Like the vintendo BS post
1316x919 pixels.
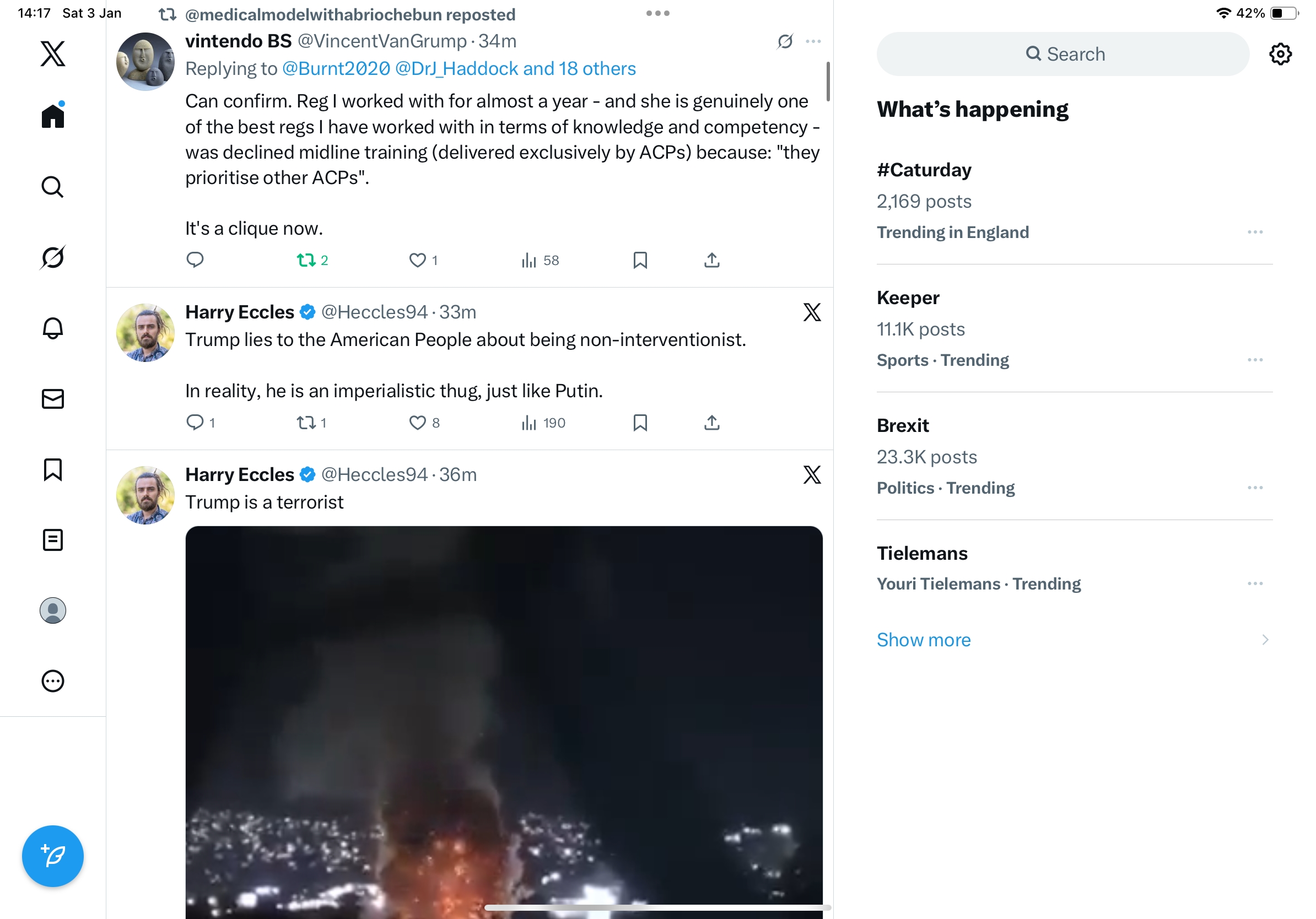[418, 261]
